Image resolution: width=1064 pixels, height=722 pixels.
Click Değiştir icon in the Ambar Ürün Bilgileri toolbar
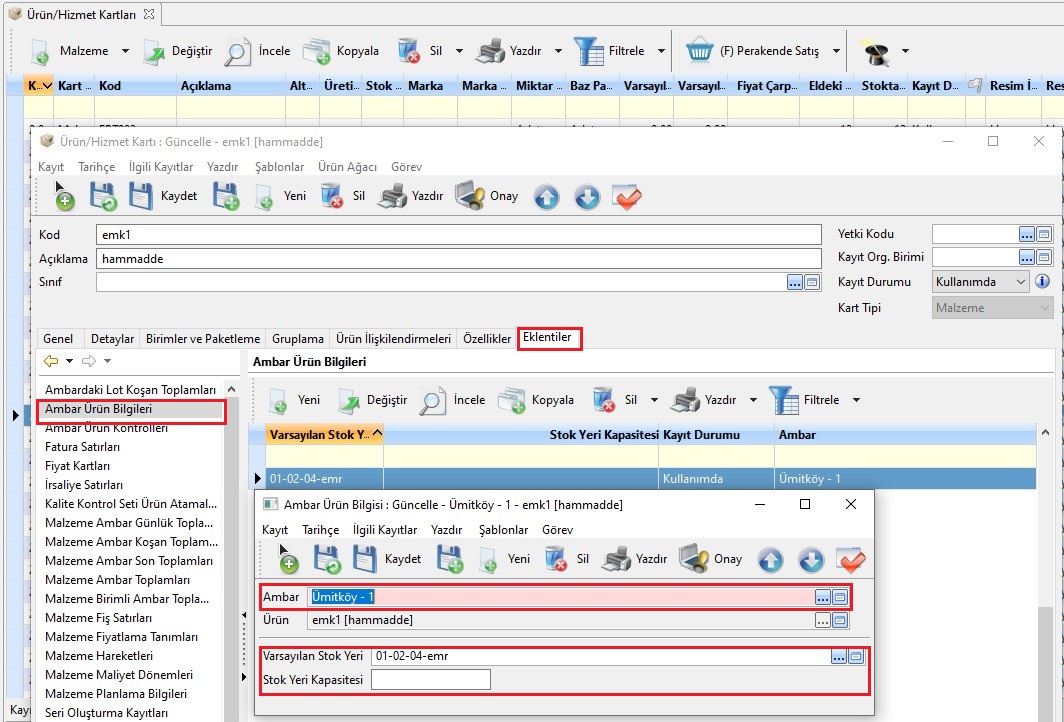tap(349, 400)
